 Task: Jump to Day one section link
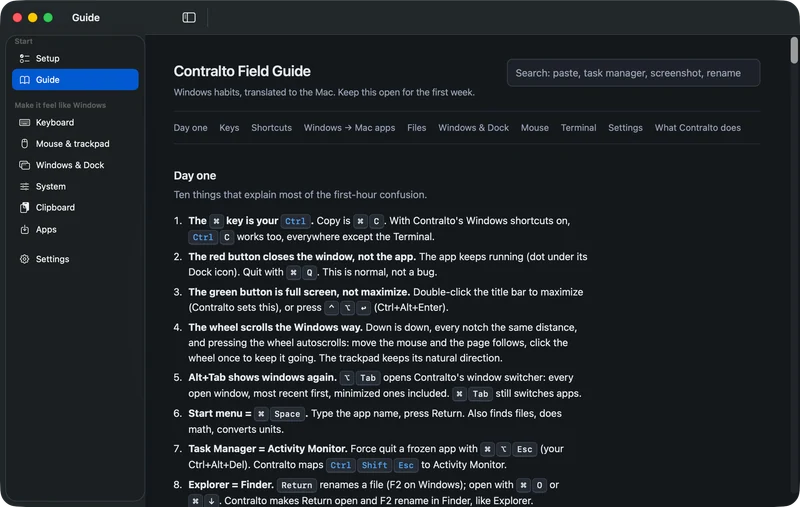190,128
